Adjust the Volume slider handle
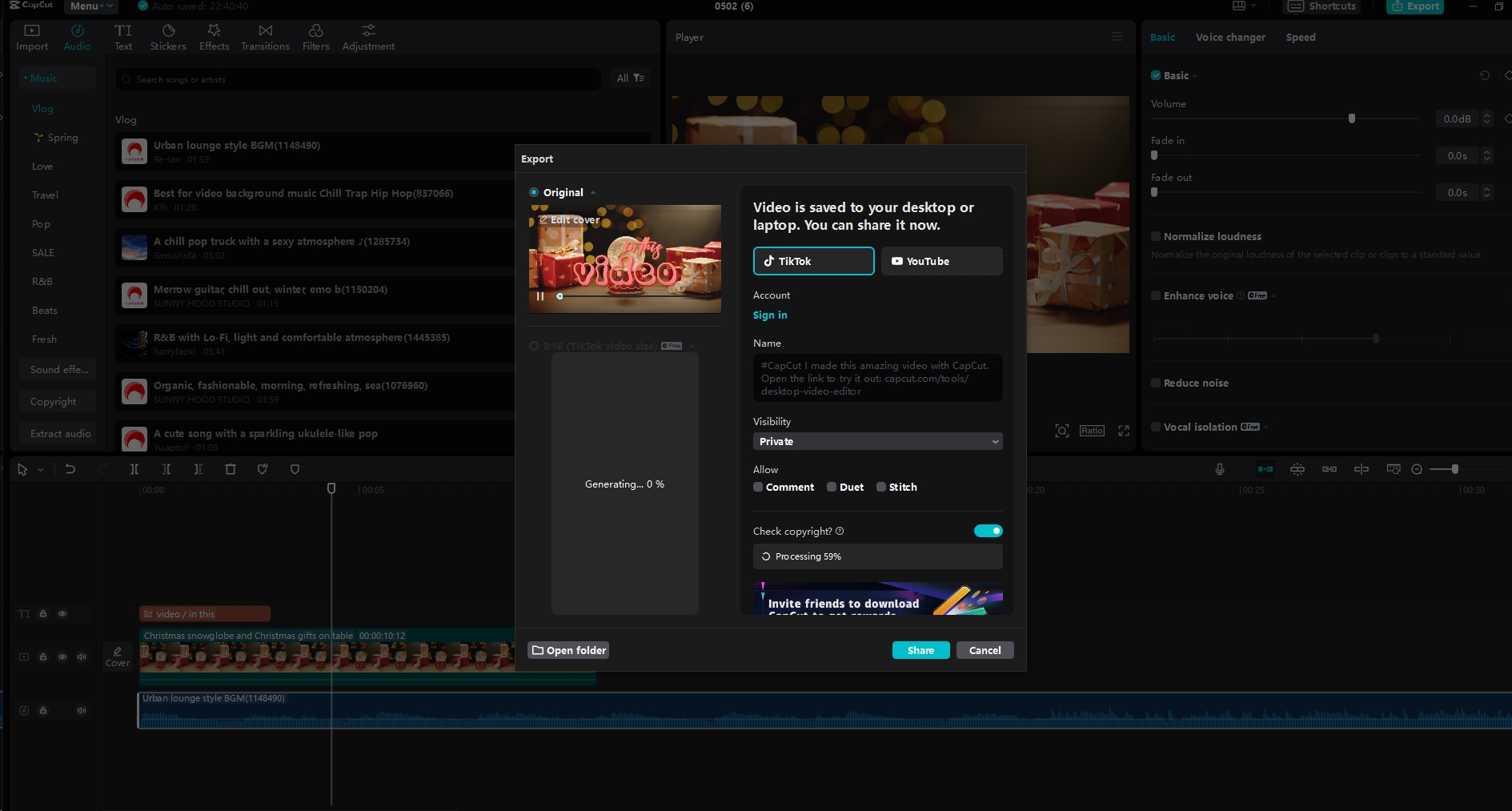 click(x=1352, y=118)
